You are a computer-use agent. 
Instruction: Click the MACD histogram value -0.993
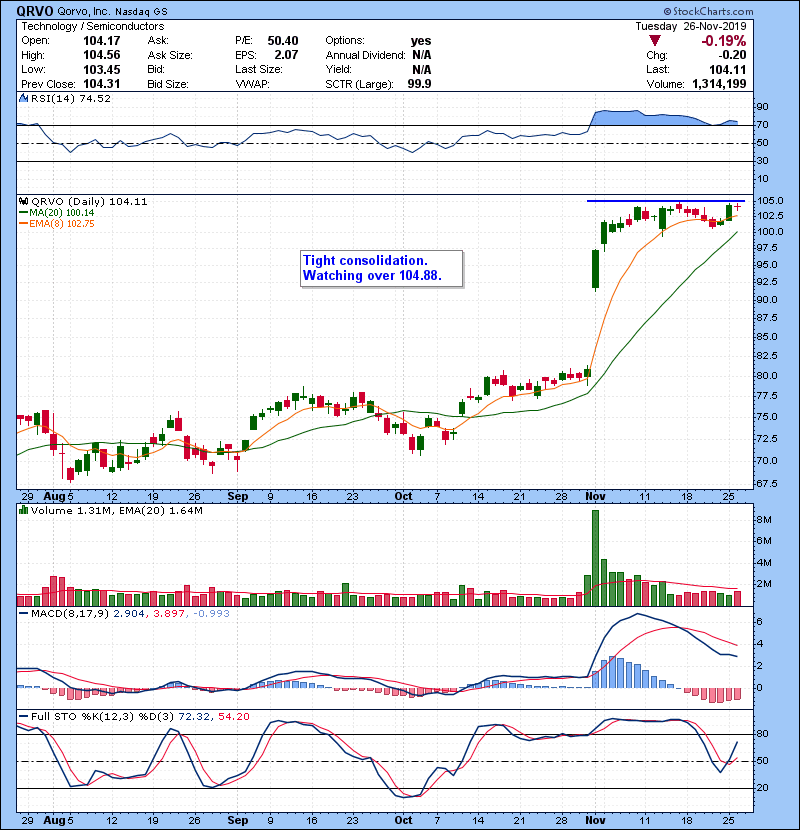[211, 613]
